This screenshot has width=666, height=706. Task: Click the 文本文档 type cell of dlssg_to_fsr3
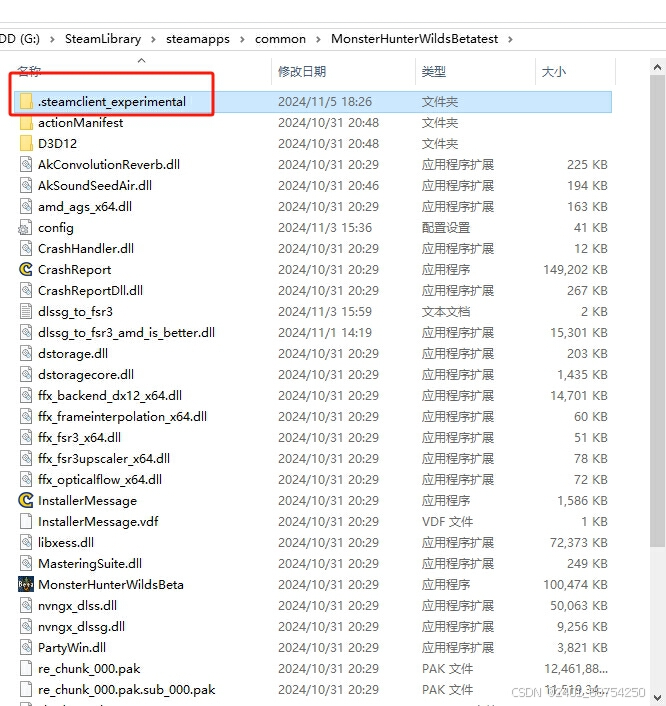[446, 312]
